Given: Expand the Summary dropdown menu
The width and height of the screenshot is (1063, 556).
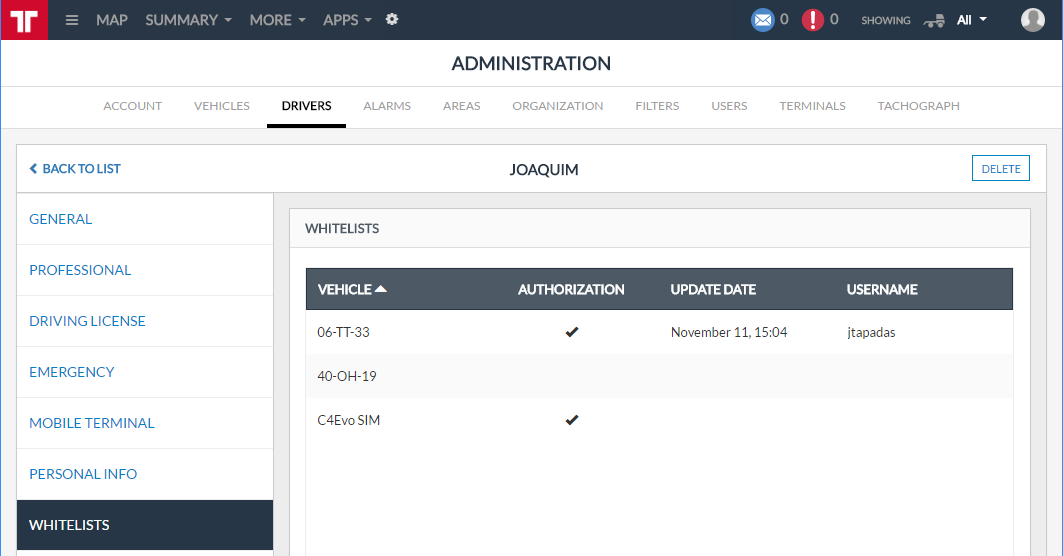Looking at the screenshot, I should point(188,20).
